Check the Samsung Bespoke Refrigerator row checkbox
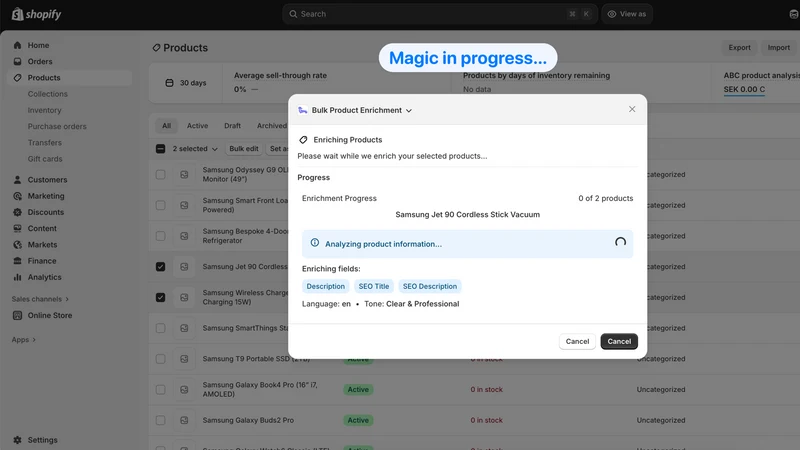Viewport: 800px width, 450px height. (160, 236)
